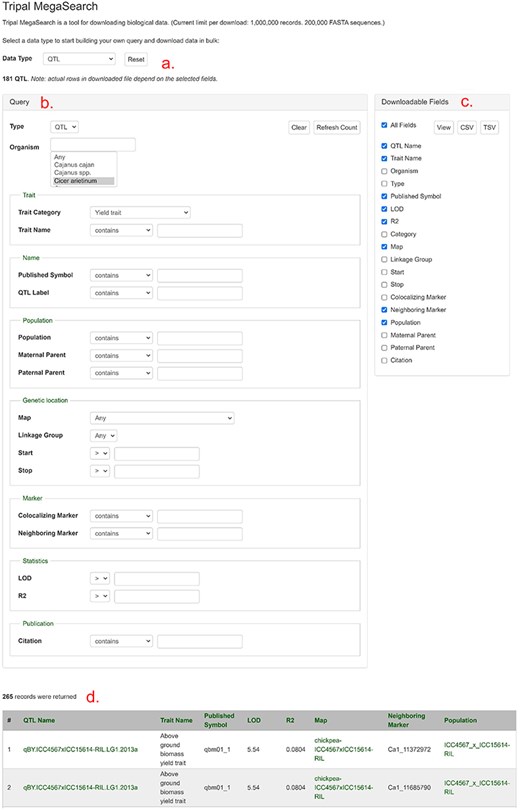Select Cajanus cajan in Organism list

(74, 165)
